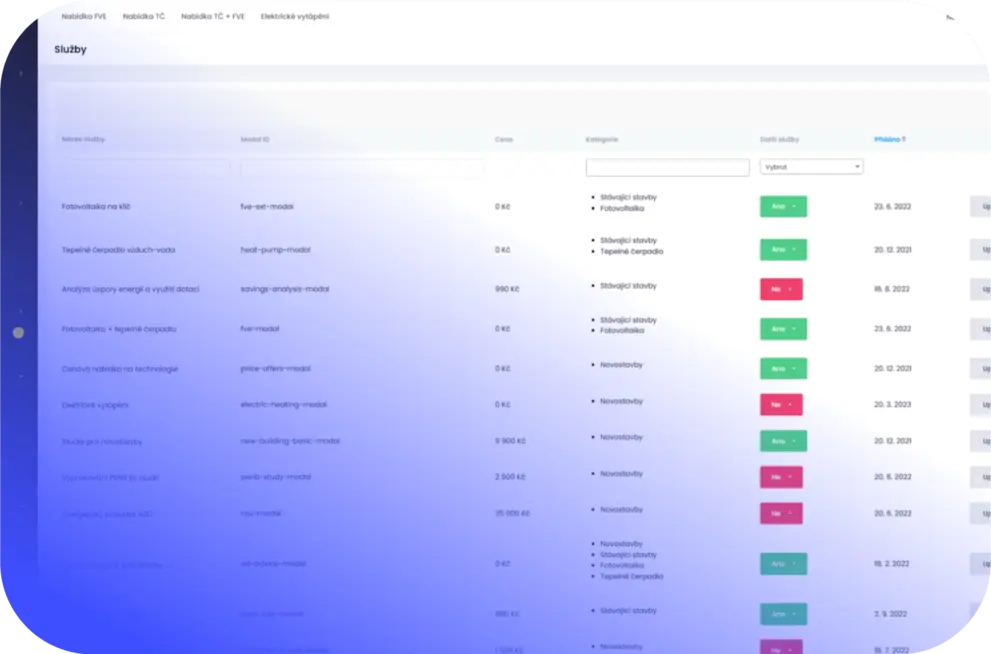Viewport: 991px width, 654px height.
Task: Open Ano status dropdown for Fotovoltaika na klíč
Action: pos(783,207)
